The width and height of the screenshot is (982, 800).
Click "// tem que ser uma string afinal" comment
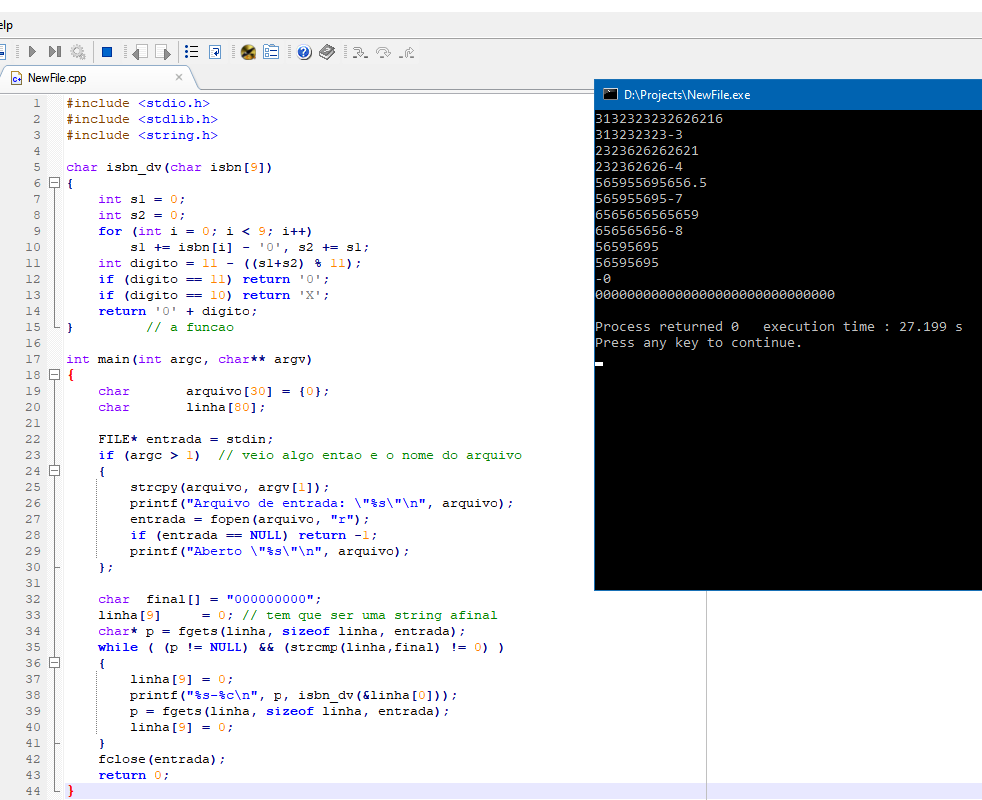click(x=370, y=615)
